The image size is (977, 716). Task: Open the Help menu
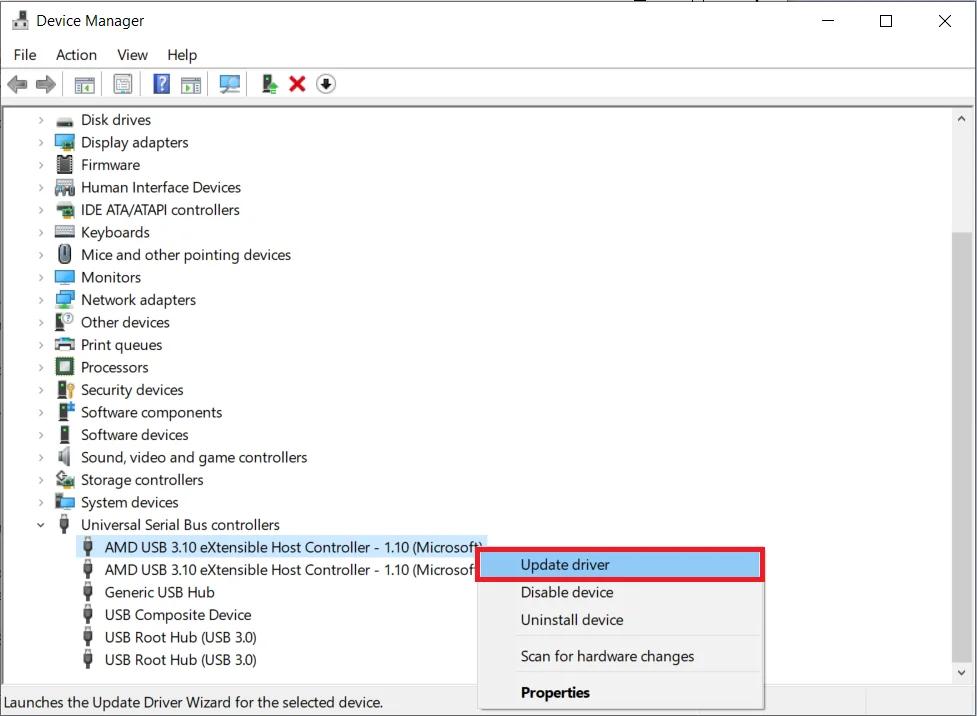(182, 55)
